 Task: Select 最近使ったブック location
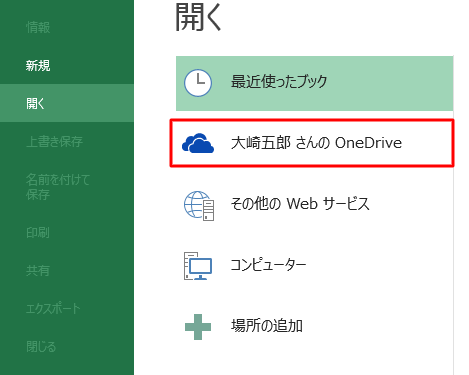click(314, 83)
